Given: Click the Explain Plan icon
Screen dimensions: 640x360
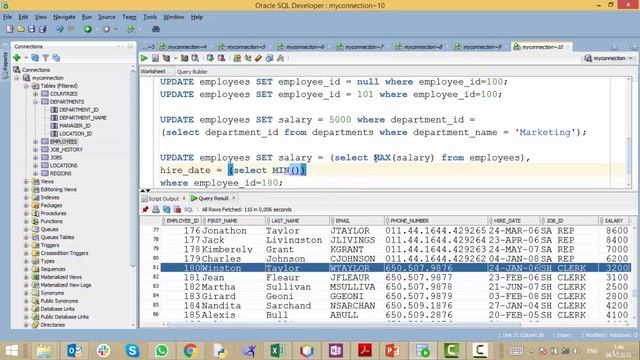Looking at the screenshot, I should click(x=166, y=58).
